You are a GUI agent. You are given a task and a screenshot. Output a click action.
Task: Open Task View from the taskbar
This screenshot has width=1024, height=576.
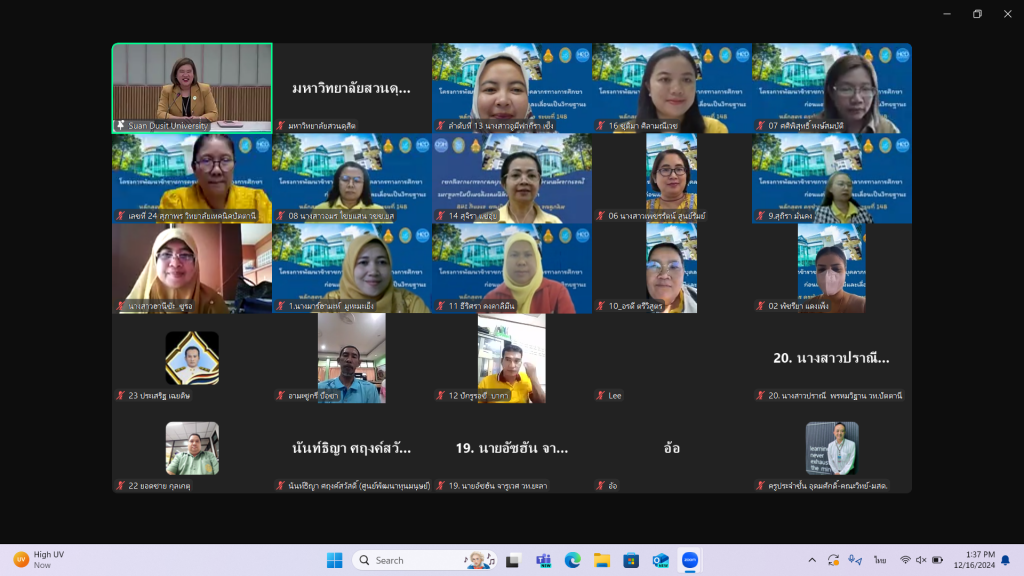pyautogui.click(x=514, y=560)
